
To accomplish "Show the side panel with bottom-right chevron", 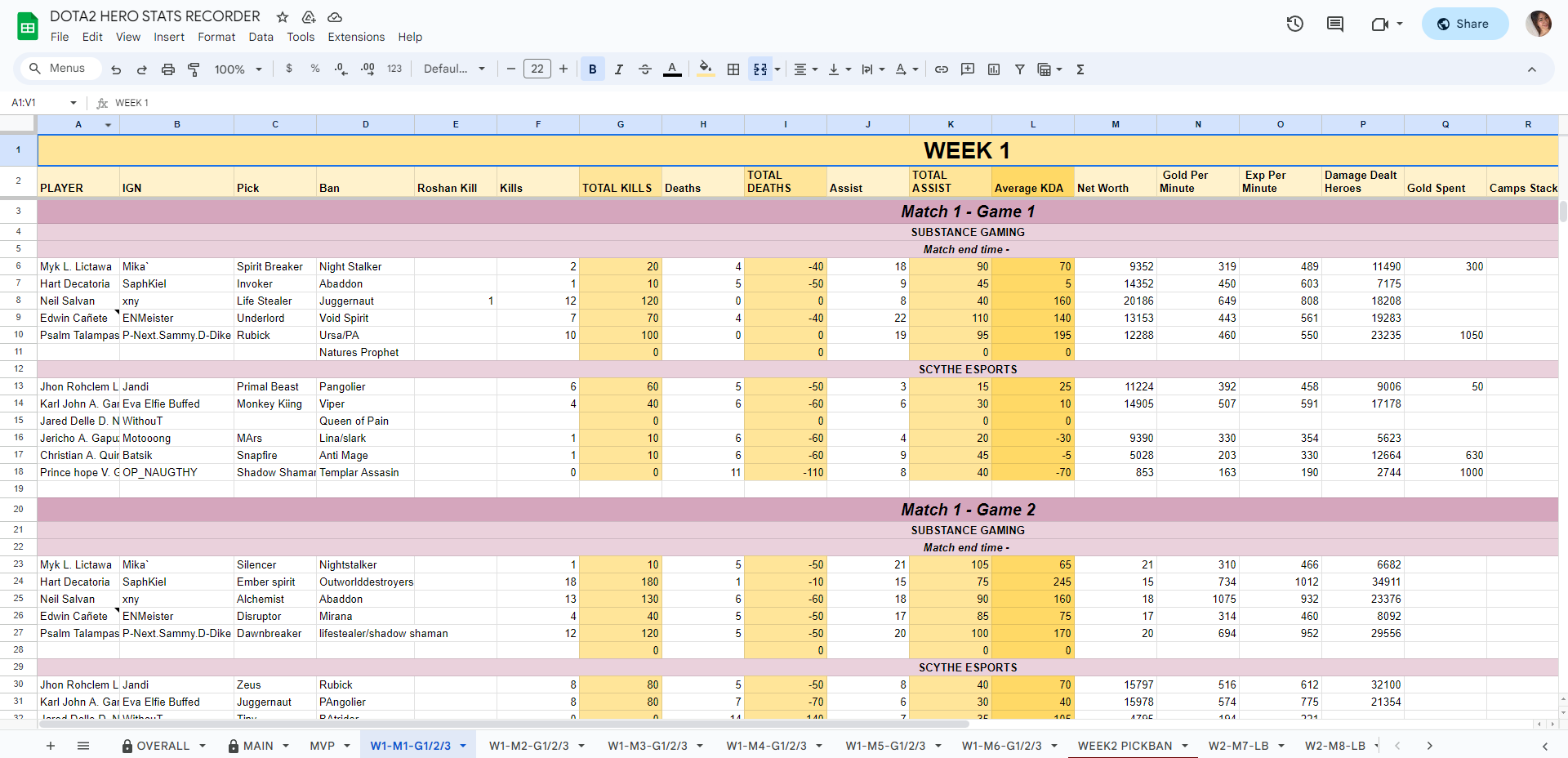I will pos(1544,746).
